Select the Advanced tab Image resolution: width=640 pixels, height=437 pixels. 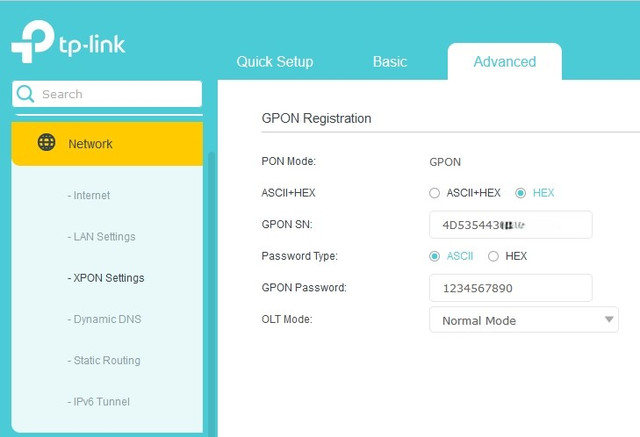tap(504, 62)
